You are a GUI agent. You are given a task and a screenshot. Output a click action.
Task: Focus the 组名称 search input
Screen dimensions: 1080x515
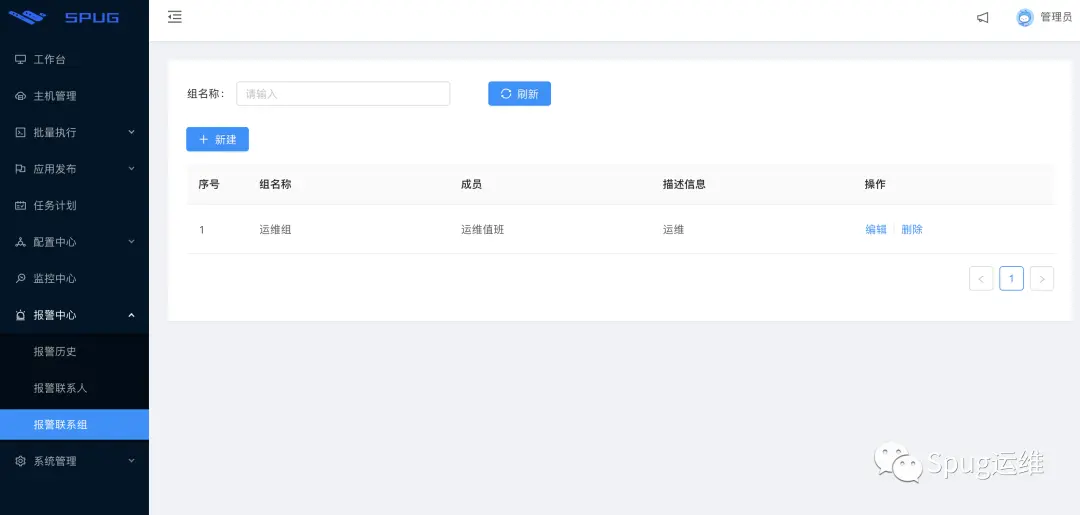pos(343,94)
